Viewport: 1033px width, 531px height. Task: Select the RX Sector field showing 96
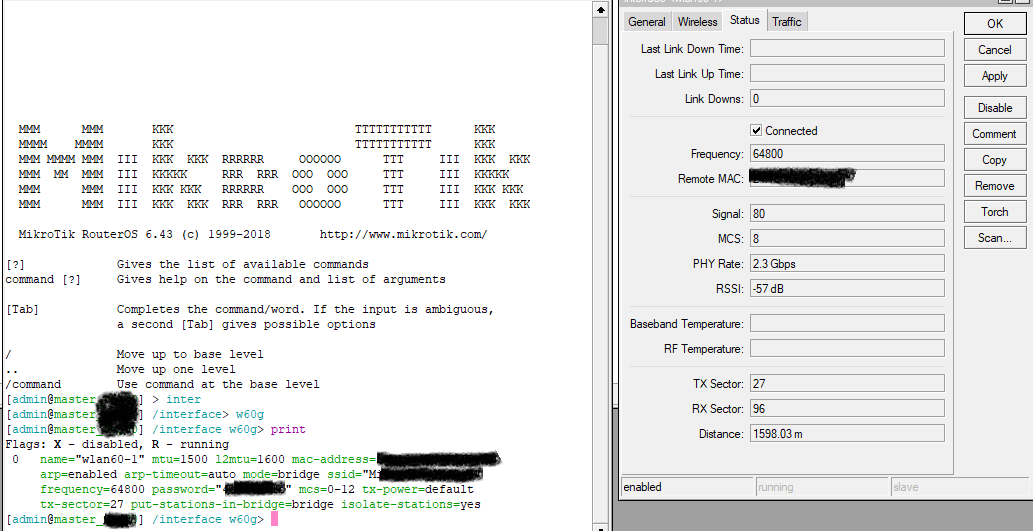coord(847,408)
